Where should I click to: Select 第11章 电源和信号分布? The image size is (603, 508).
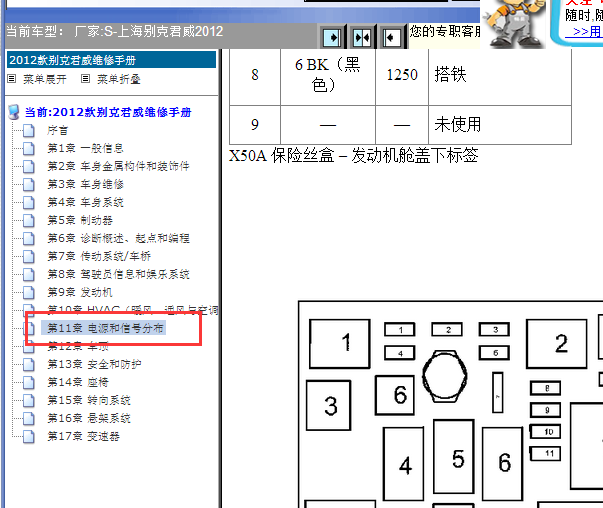tap(104, 328)
